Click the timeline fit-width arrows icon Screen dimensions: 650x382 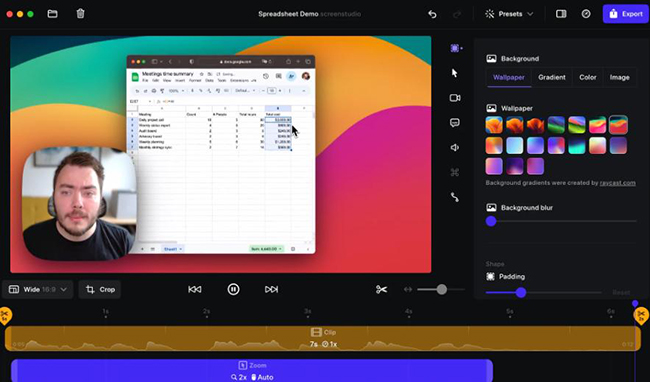[408, 290]
